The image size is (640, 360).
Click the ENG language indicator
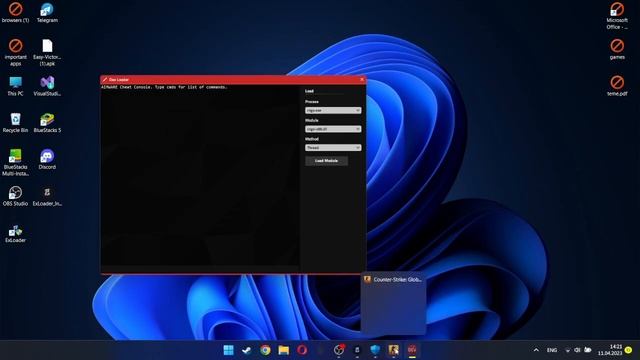point(552,350)
